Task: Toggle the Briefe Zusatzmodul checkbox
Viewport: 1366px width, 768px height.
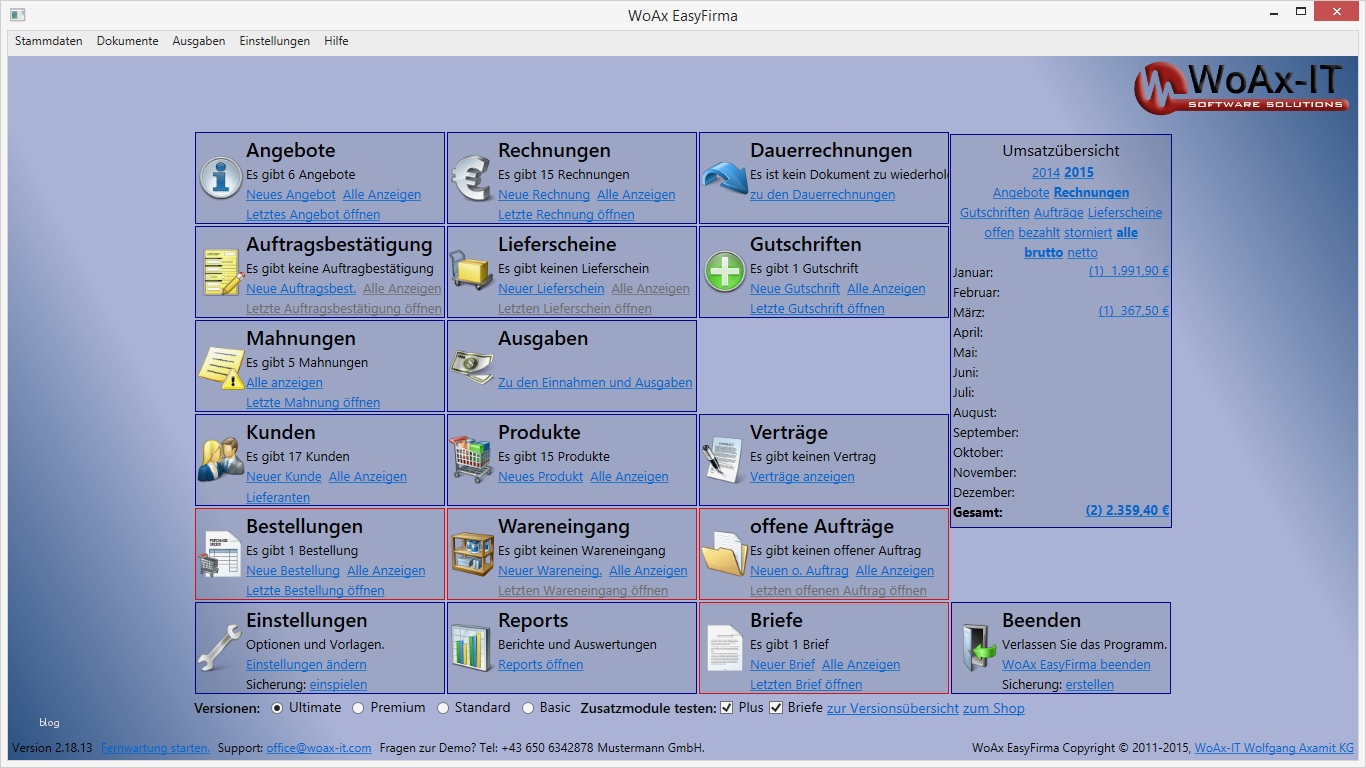Action: coord(777,707)
